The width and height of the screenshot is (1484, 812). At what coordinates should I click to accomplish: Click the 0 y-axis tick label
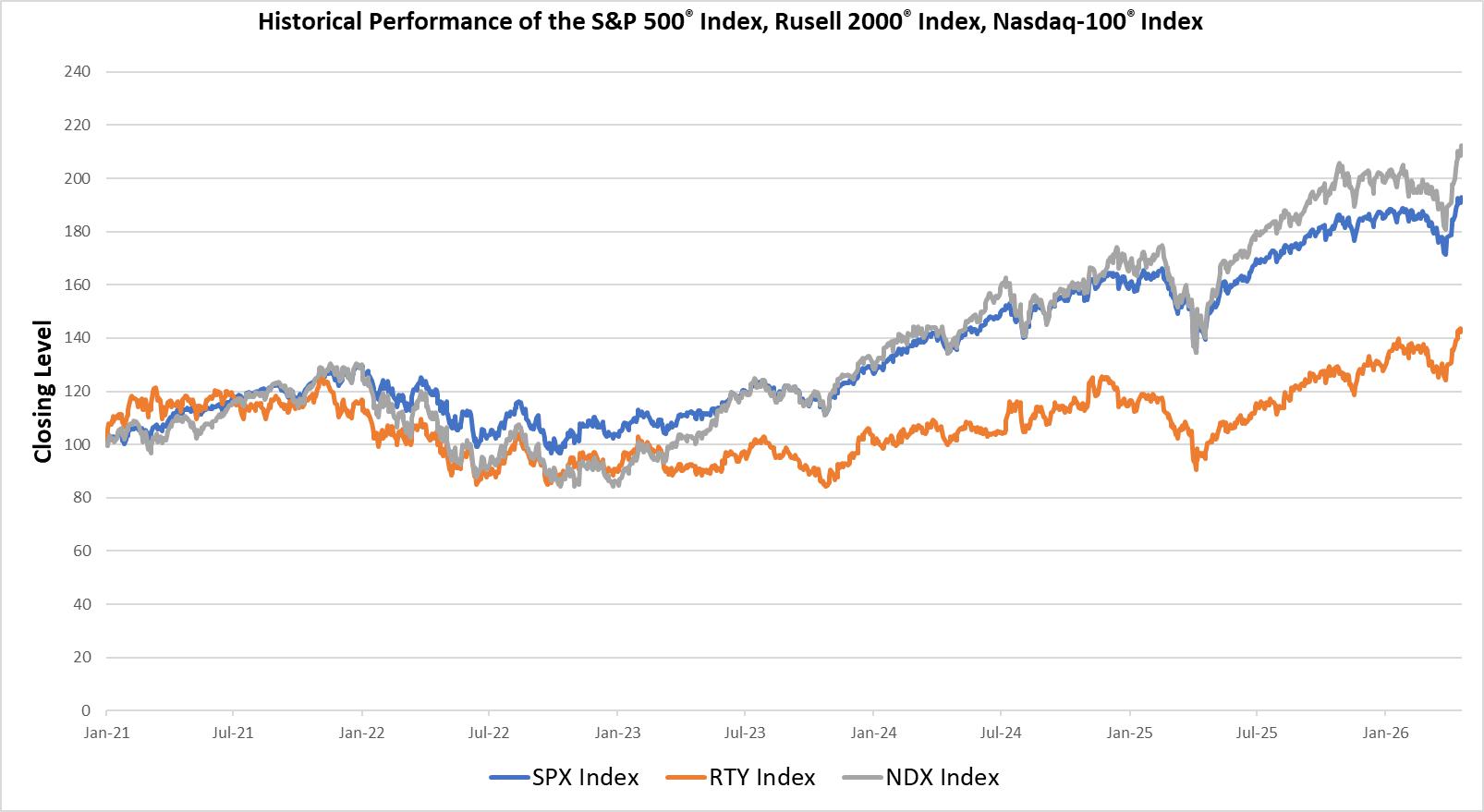point(86,710)
